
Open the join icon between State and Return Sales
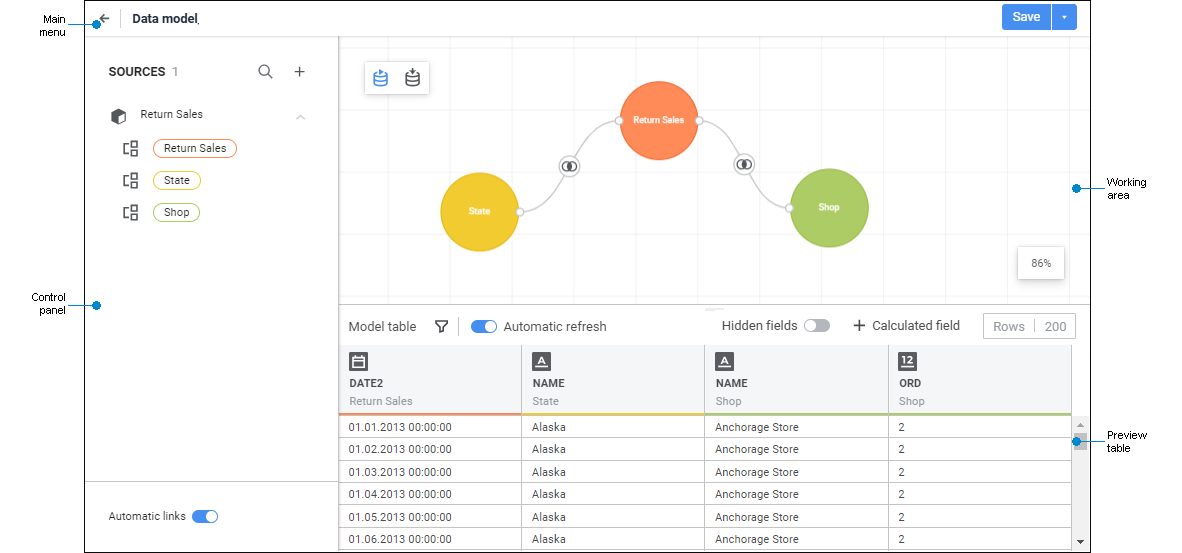(x=570, y=165)
